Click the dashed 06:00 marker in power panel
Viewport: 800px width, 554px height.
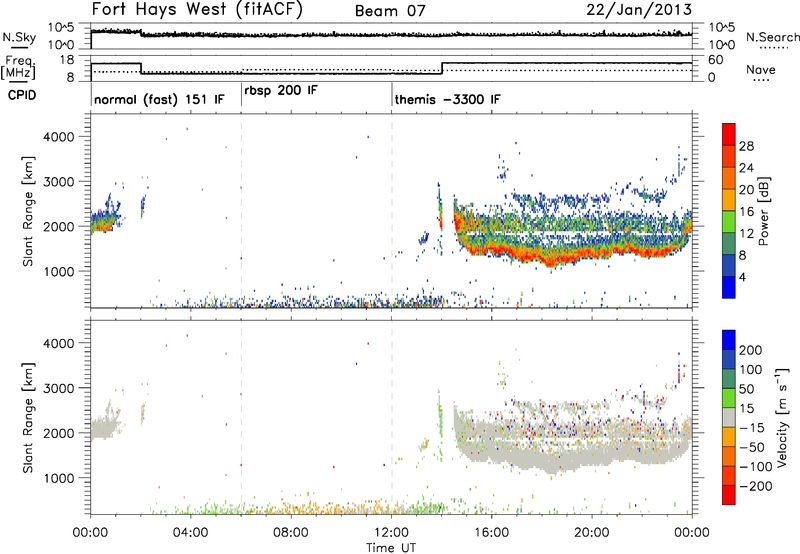(241, 211)
